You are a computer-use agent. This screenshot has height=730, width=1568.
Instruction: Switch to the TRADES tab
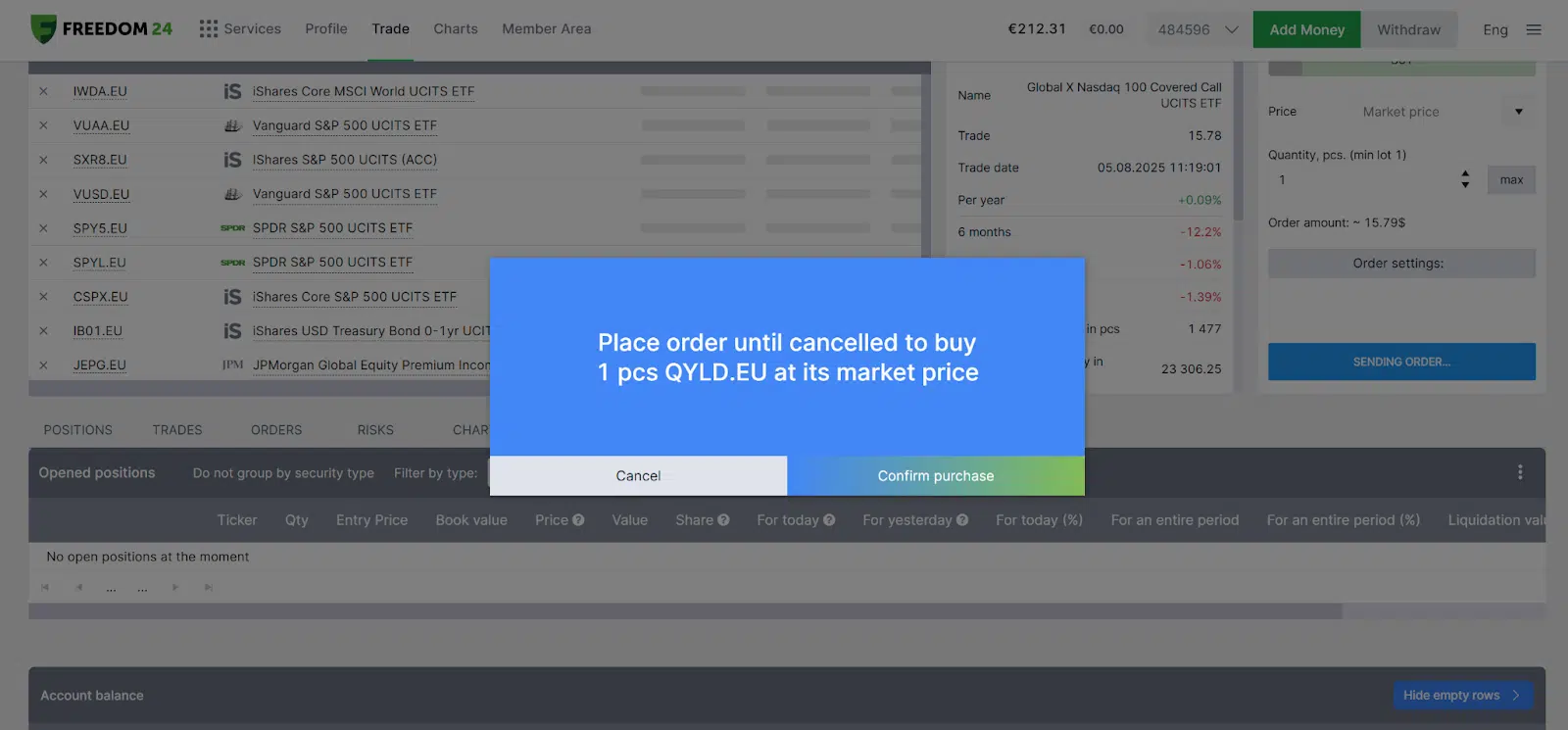click(177, 430)
